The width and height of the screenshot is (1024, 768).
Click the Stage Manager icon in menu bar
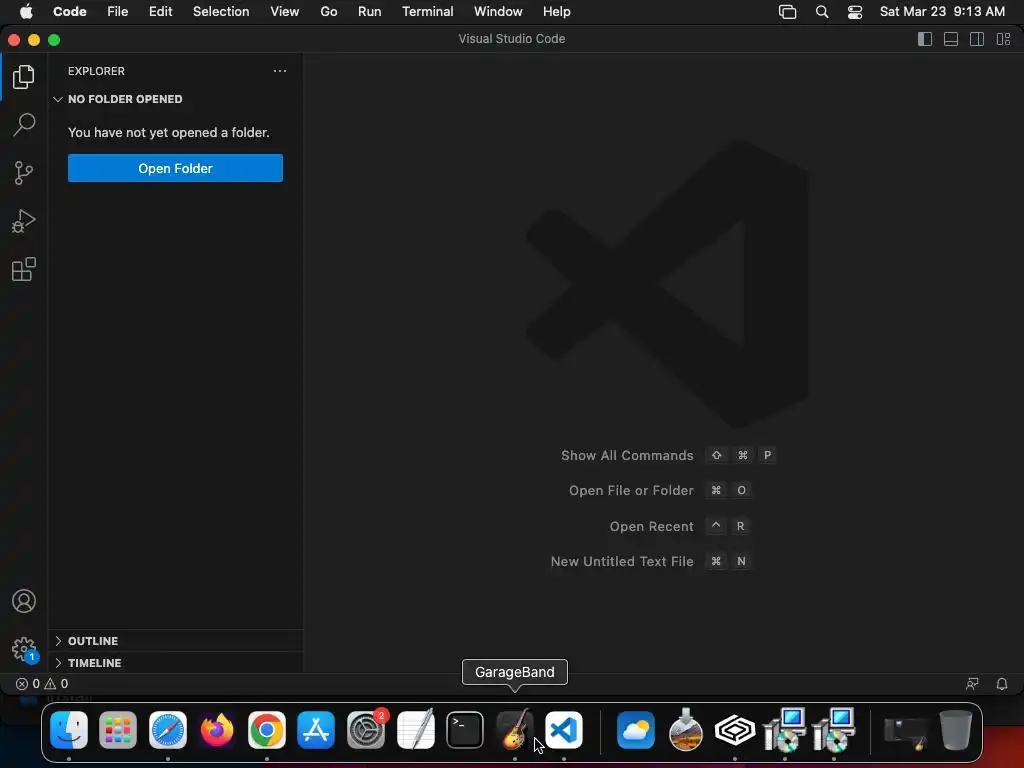click(x=788, y=12)
